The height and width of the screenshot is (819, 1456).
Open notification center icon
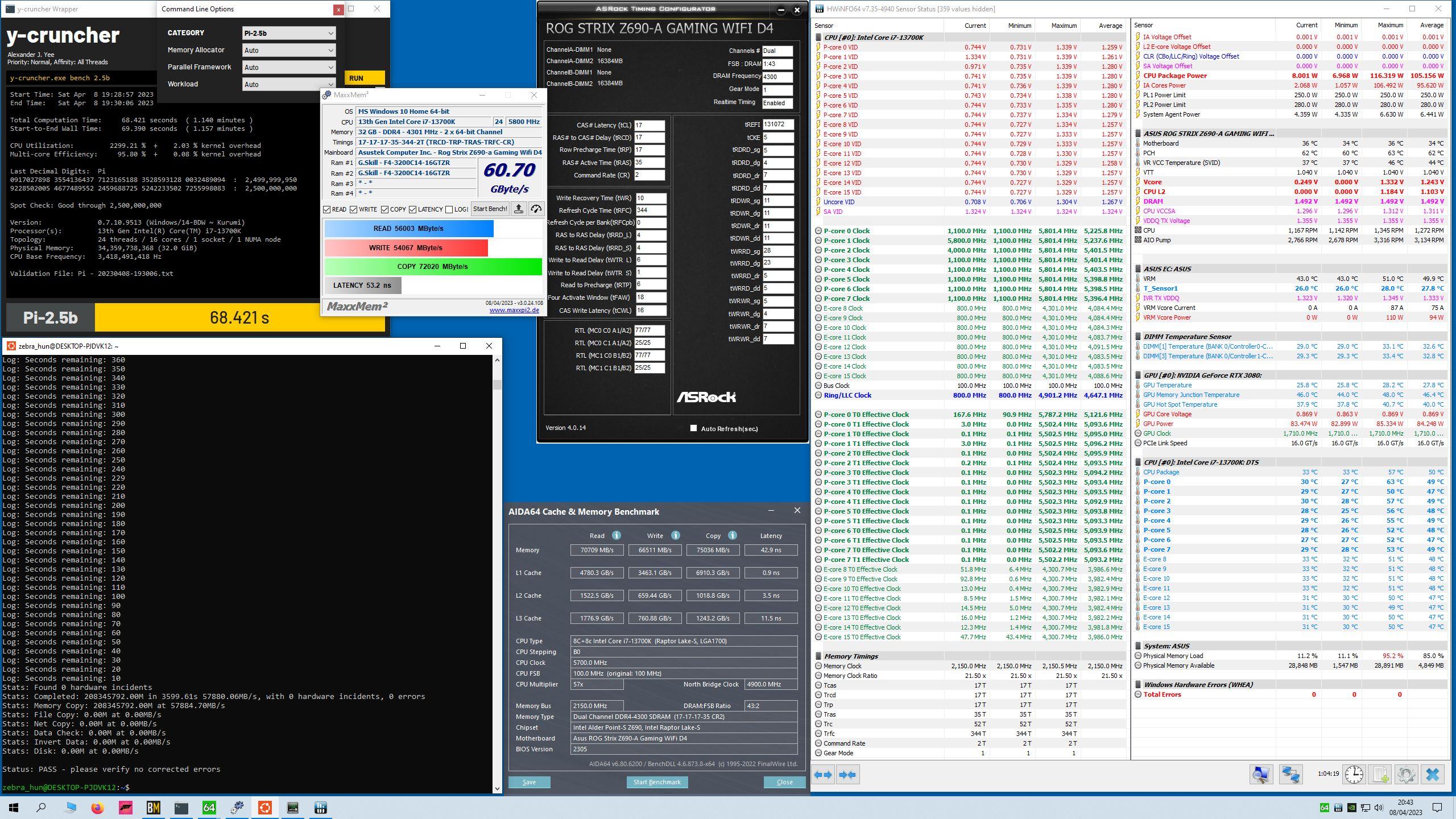(x=1437, y=807)
